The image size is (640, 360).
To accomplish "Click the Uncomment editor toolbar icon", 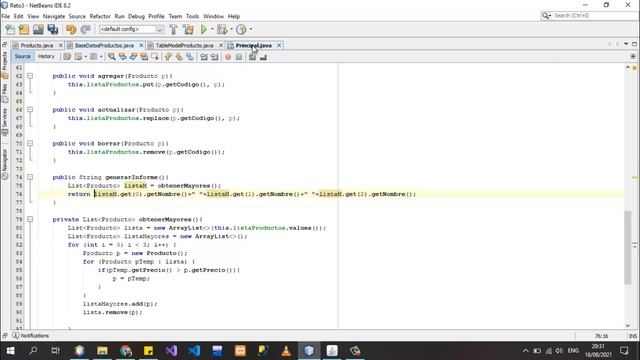I will click(263, 57).
